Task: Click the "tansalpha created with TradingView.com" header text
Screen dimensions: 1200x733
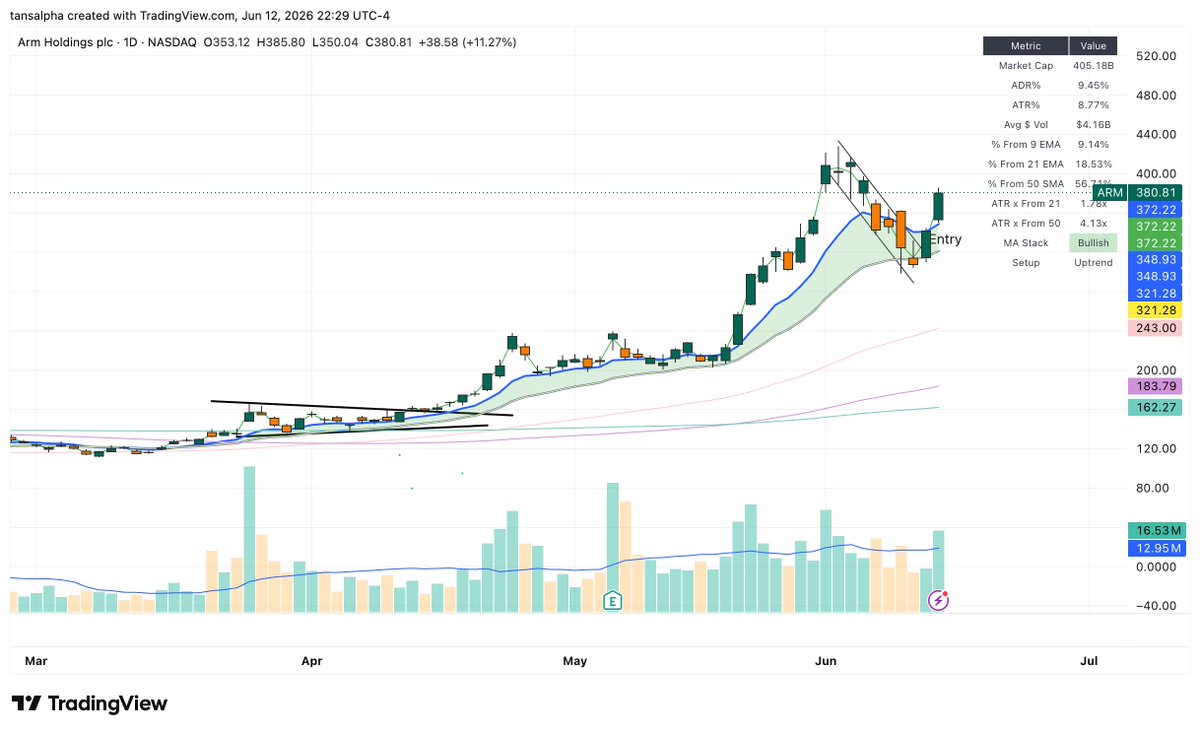Action: (x=126, y=16)
